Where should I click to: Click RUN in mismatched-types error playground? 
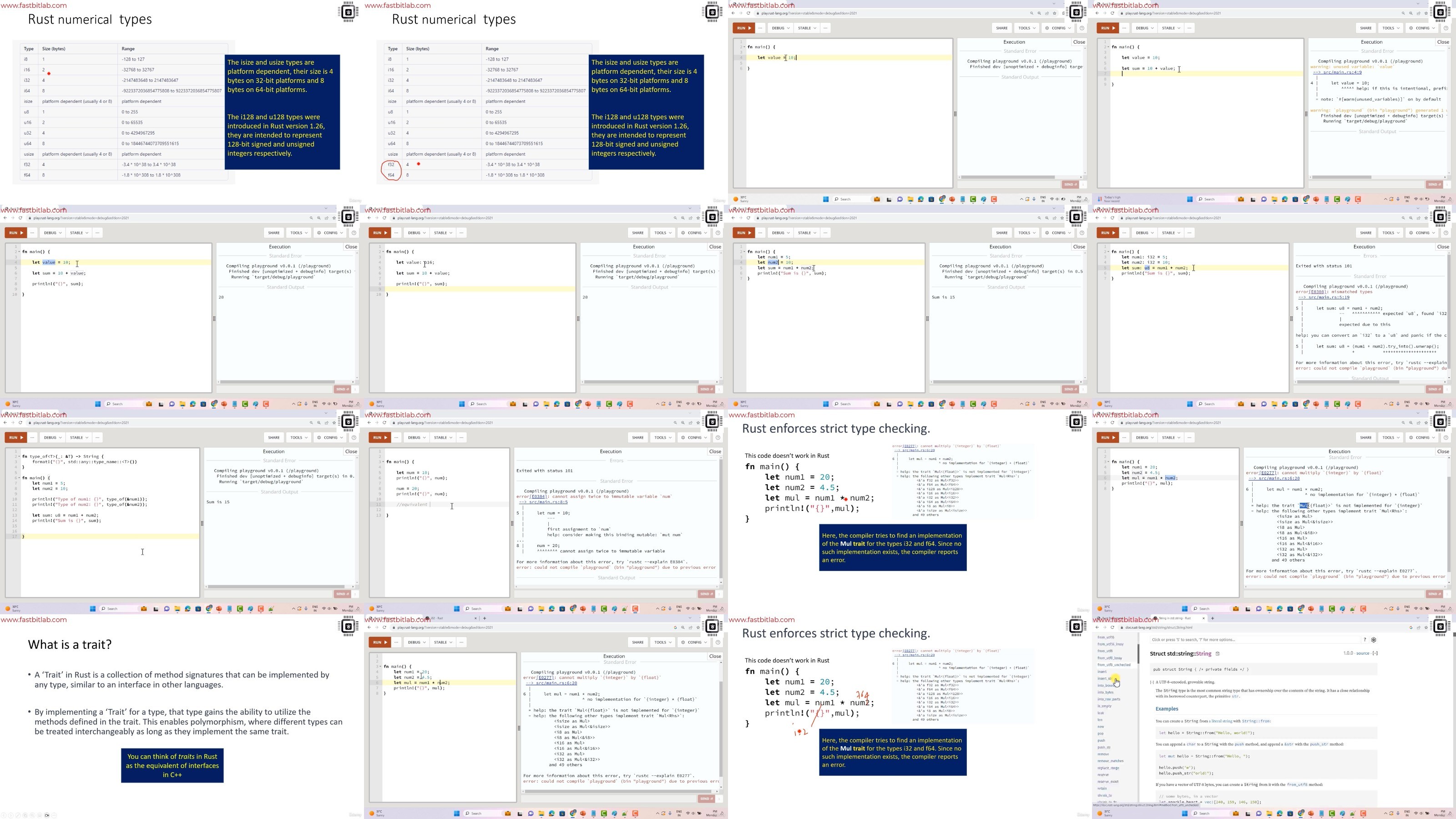tap(1108, 233)
